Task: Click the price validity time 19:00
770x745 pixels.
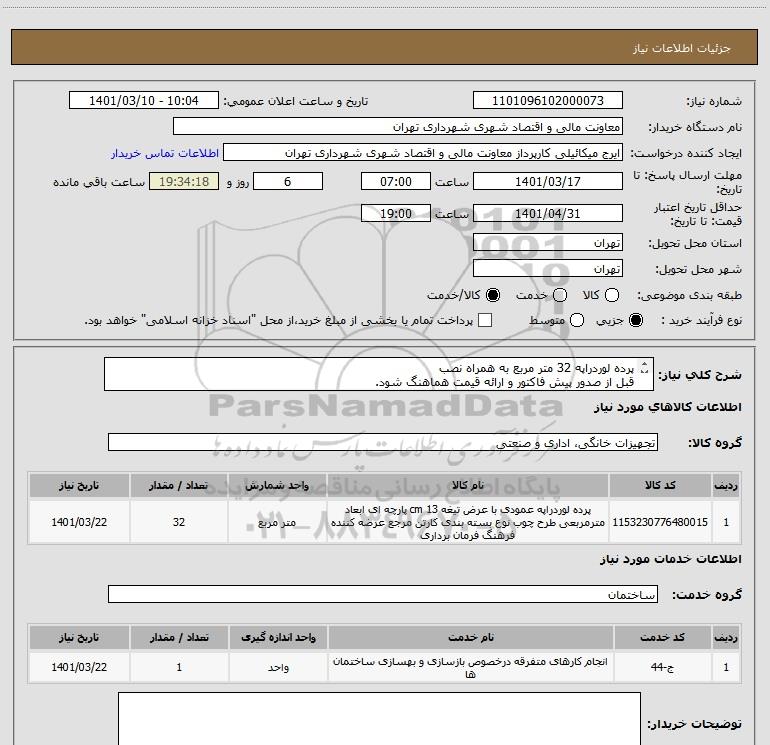Action: [396, 213]
